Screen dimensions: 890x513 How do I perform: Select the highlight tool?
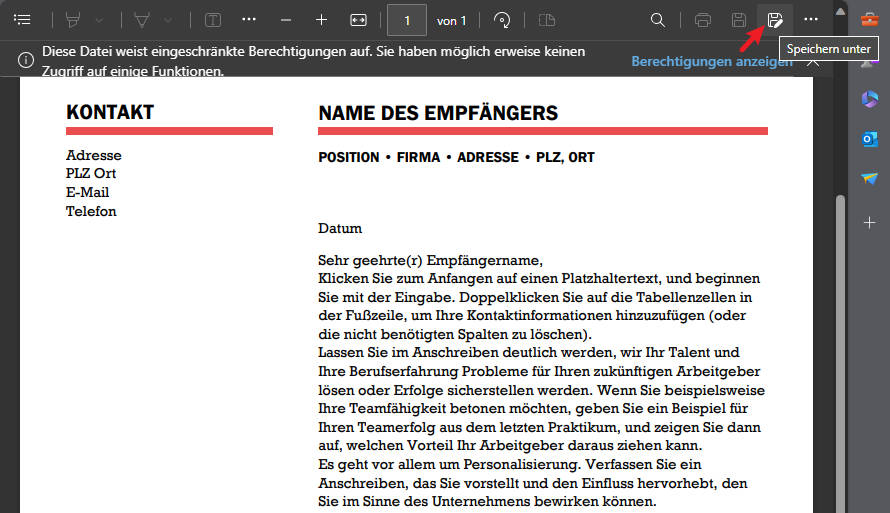(73, 20)
